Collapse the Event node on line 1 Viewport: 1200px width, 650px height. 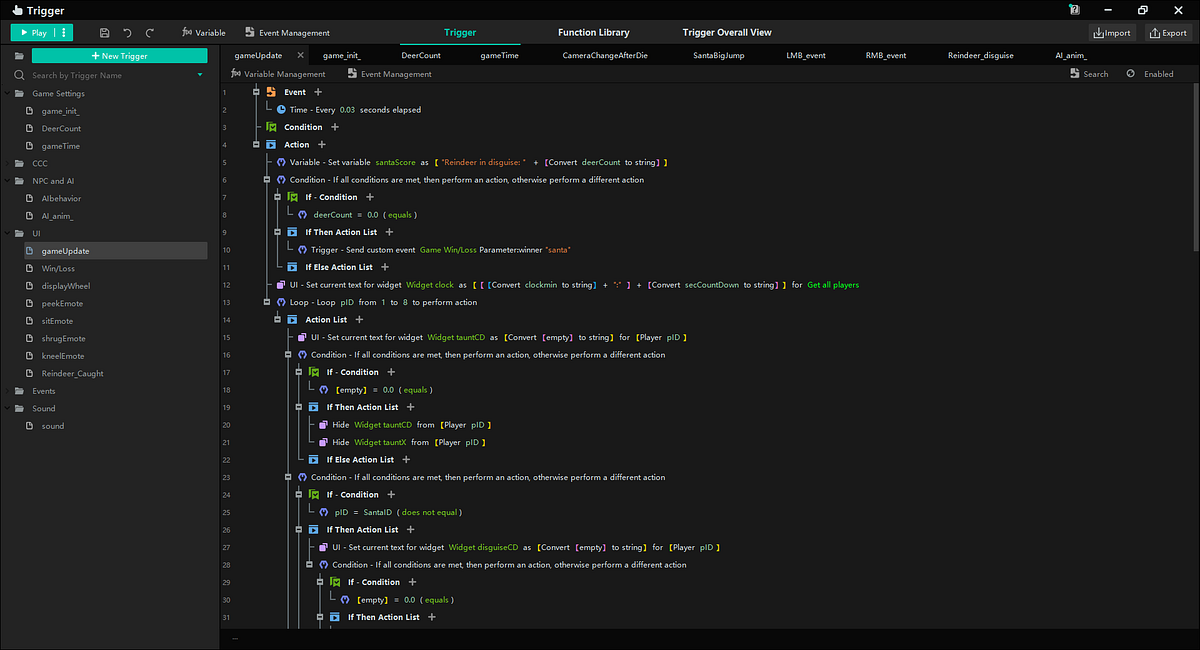coord(255,91)
